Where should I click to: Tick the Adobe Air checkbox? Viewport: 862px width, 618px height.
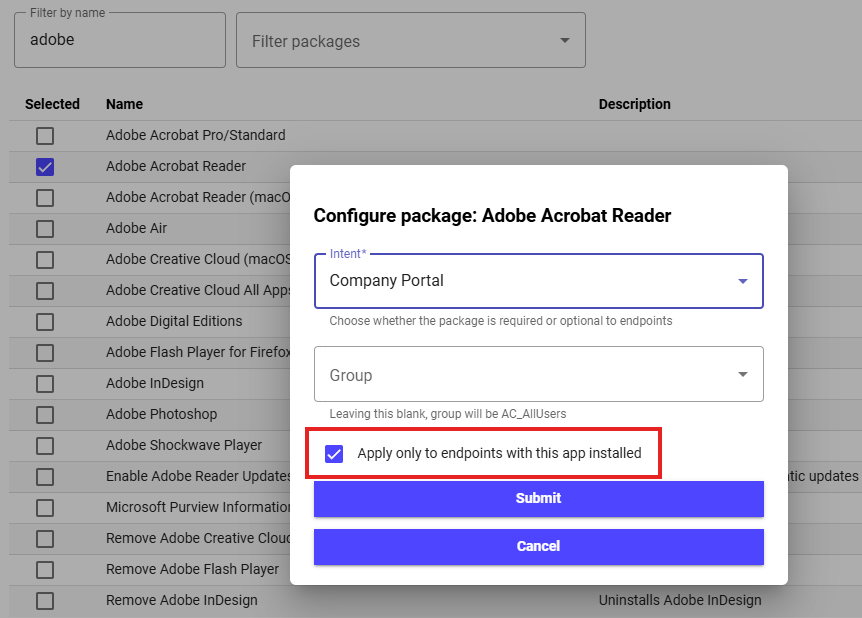tap(45, 229)
